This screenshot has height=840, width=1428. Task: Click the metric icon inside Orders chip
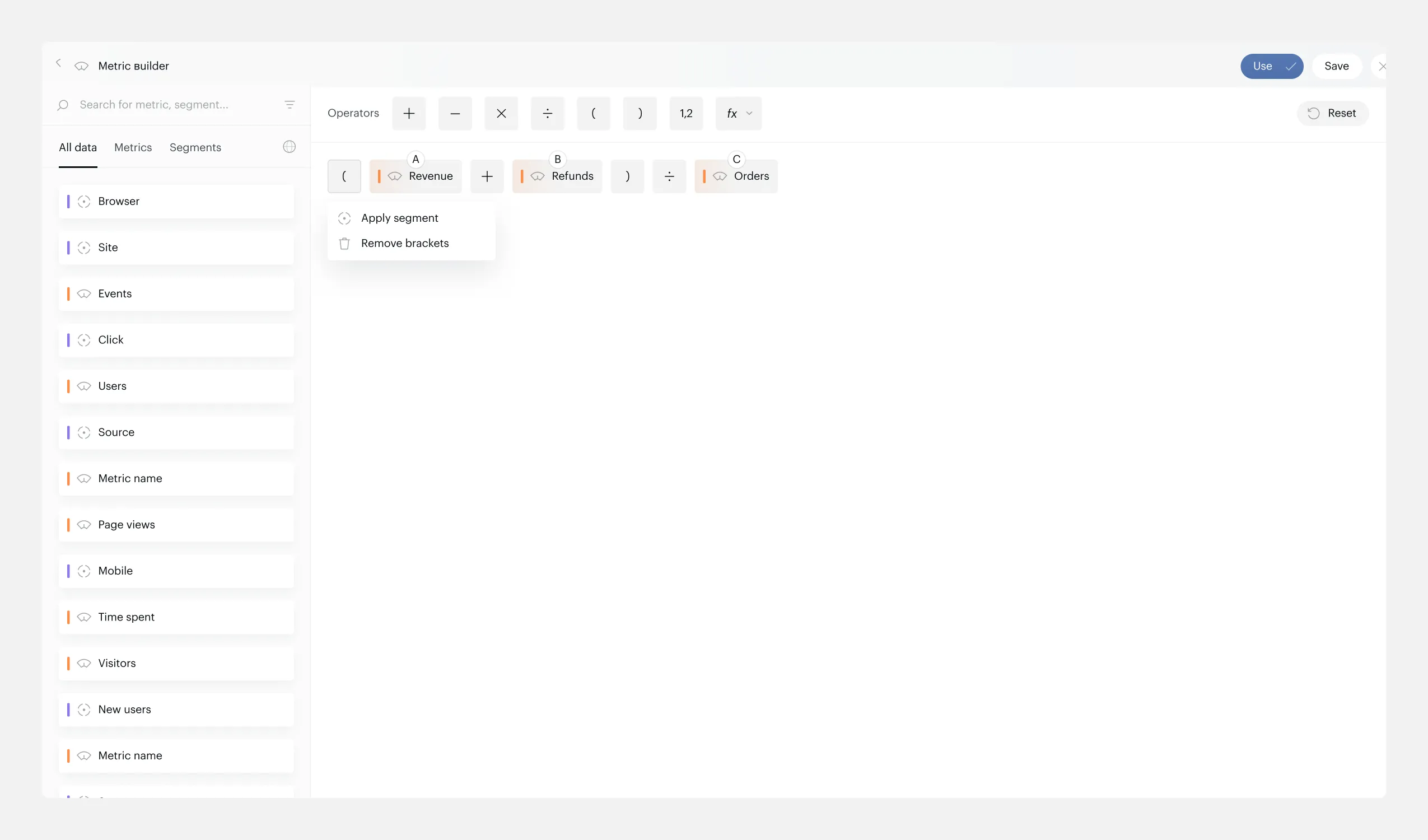tap(720, 177)
